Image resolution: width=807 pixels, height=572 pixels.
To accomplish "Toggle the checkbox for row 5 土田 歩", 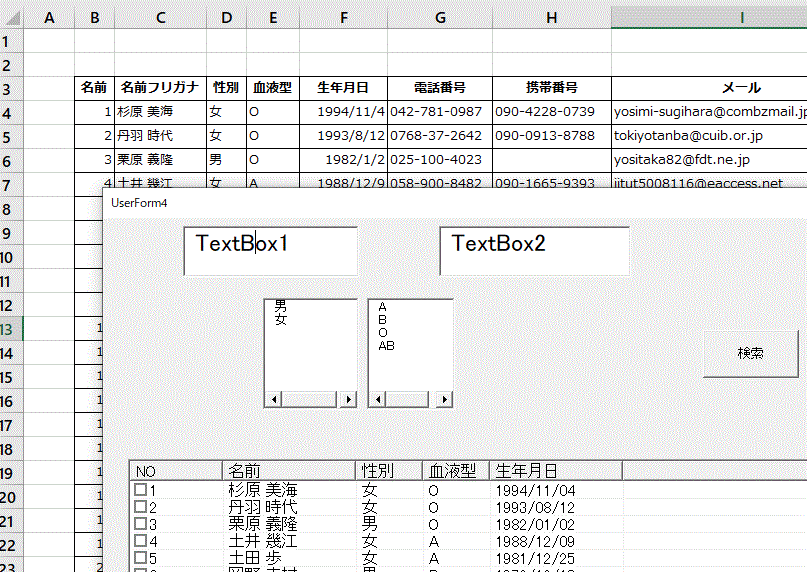I will 141,558.
